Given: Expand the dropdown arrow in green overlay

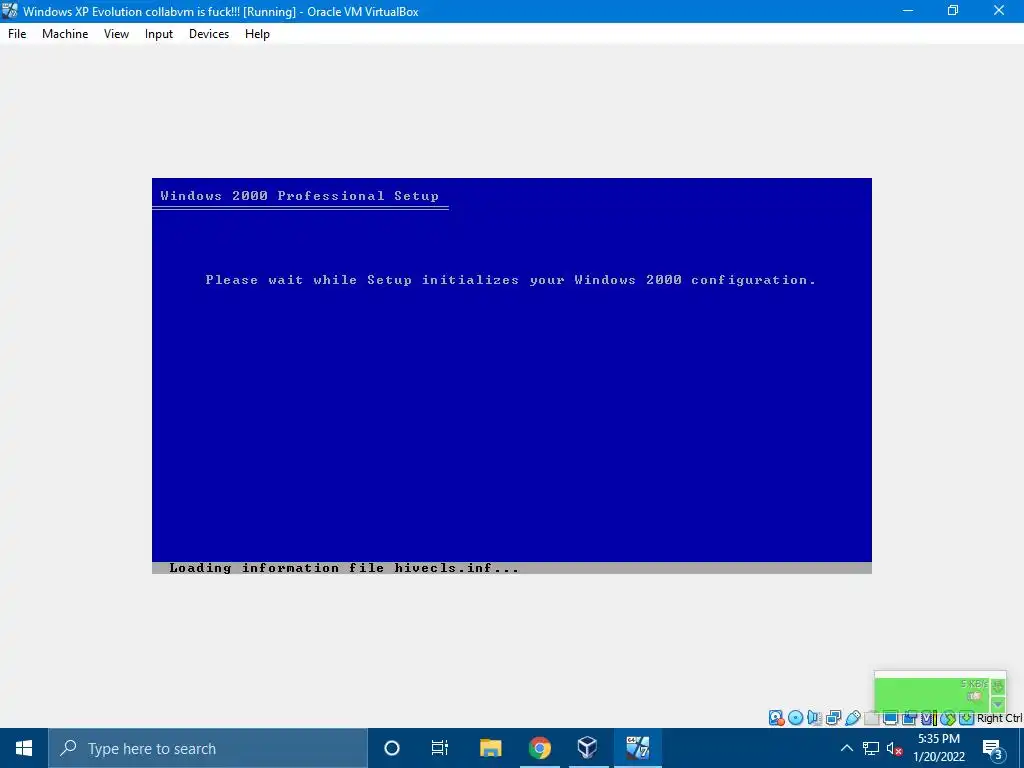Looking at the screenshot, I should coord(998,705).
